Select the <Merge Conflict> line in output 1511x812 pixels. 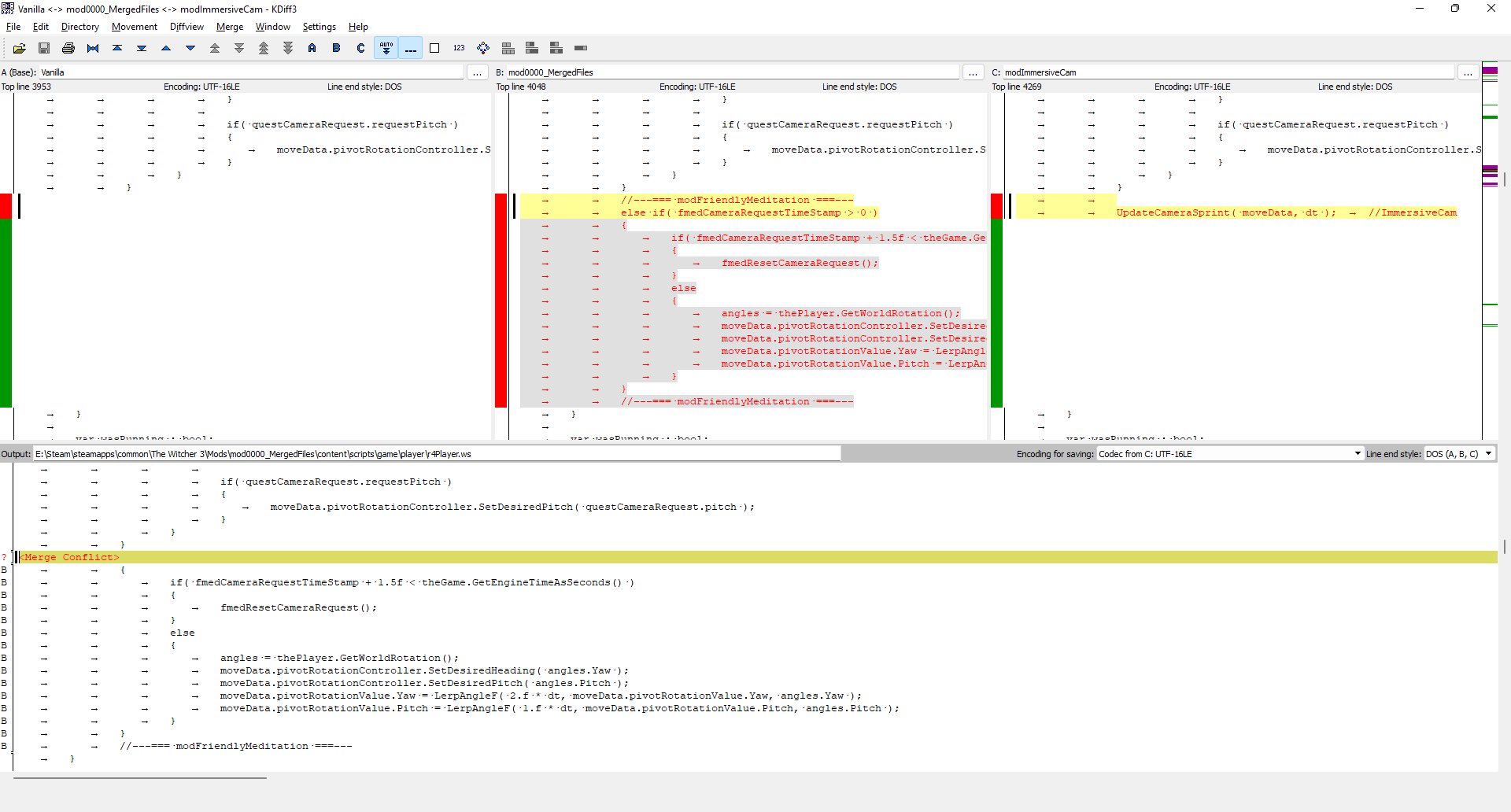[755, 557]
